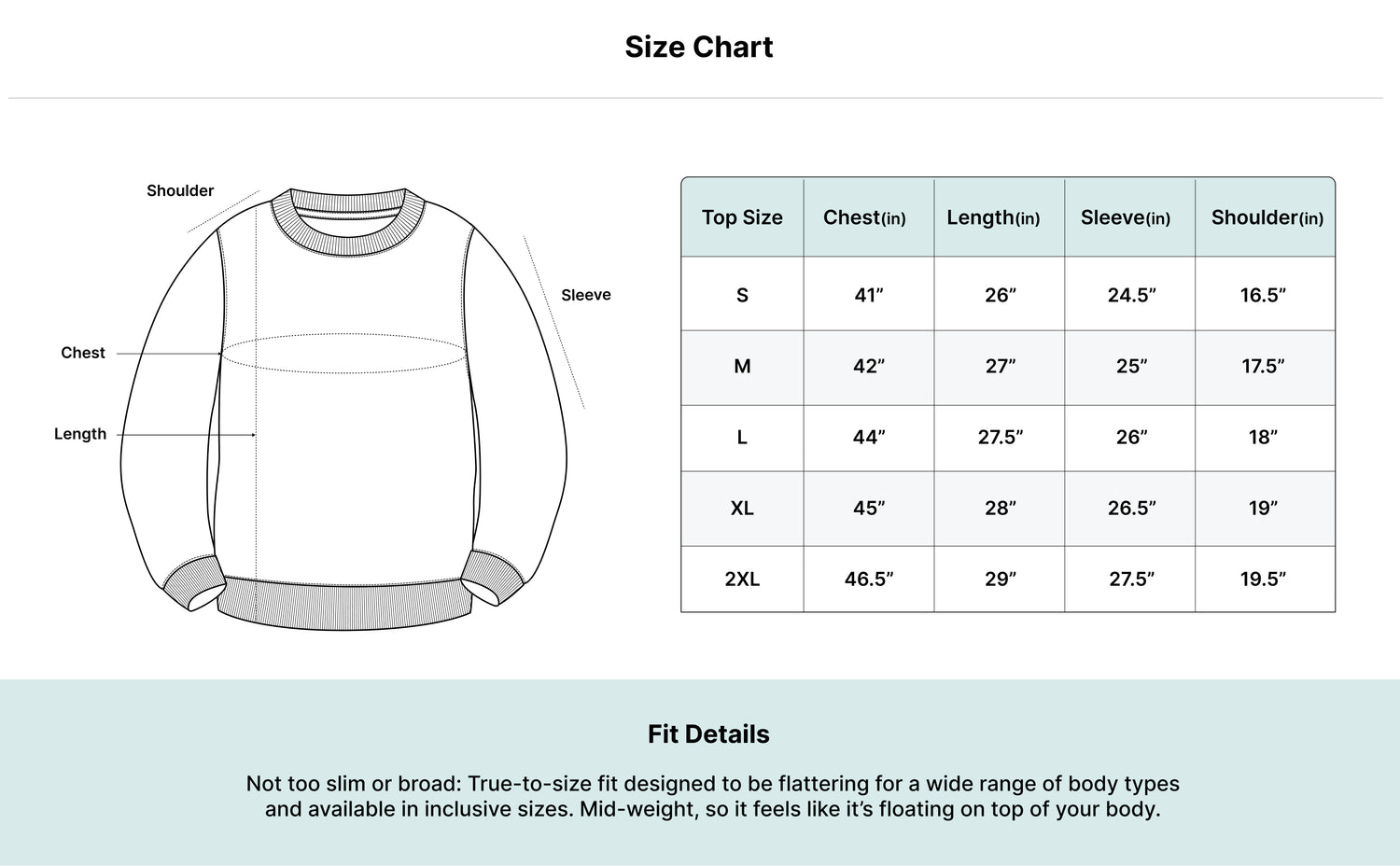Select the Sleeve(in) column header
The width and height of the screenshot is (1400, 866).
coord(1126,217)
